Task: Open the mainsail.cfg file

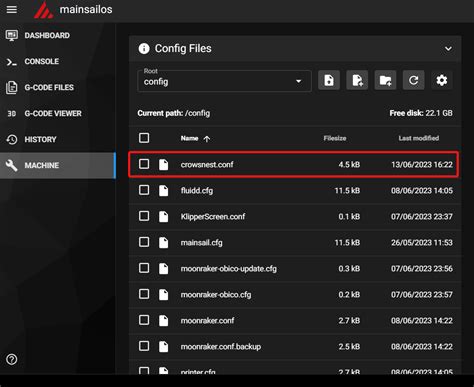Action: point(201,243)
